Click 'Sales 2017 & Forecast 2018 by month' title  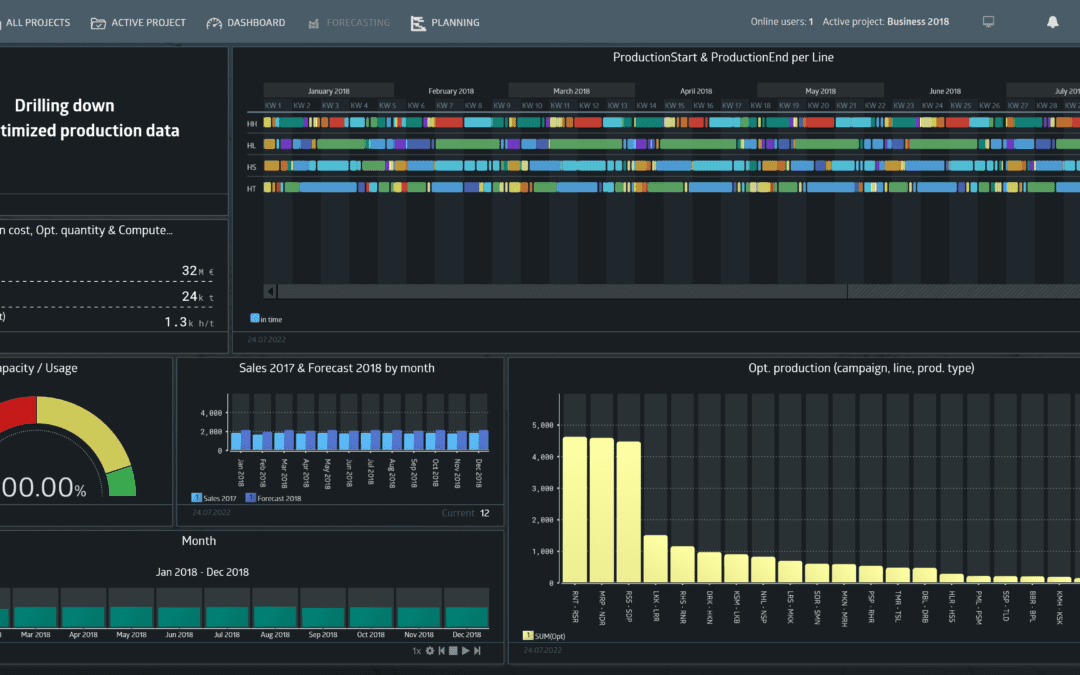[x=337, y=368]
